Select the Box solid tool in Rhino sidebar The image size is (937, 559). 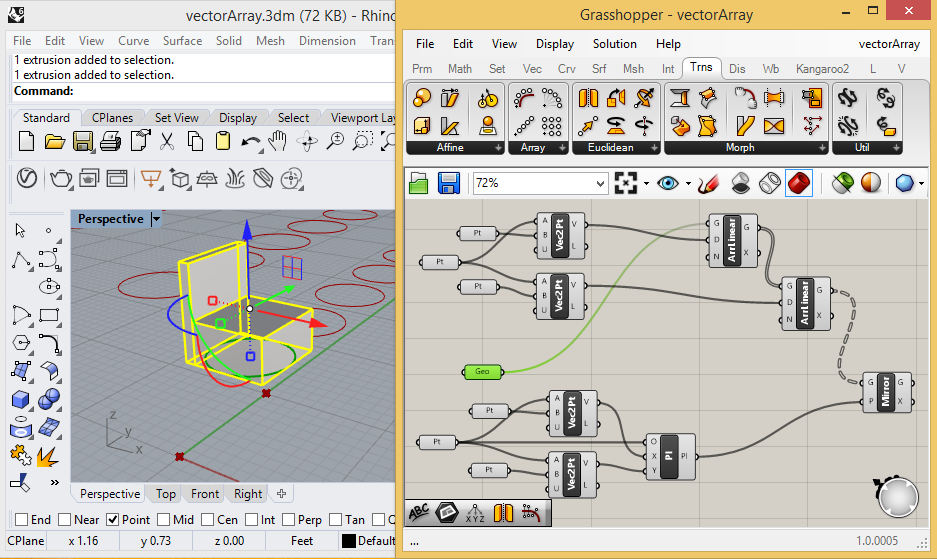pos(20,399)
